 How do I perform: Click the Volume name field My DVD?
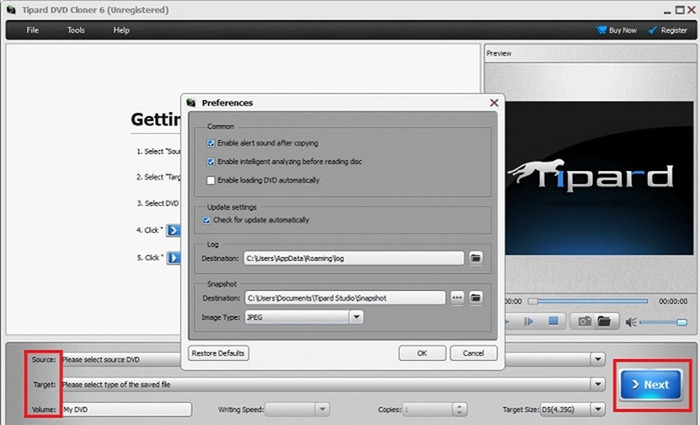126,409
